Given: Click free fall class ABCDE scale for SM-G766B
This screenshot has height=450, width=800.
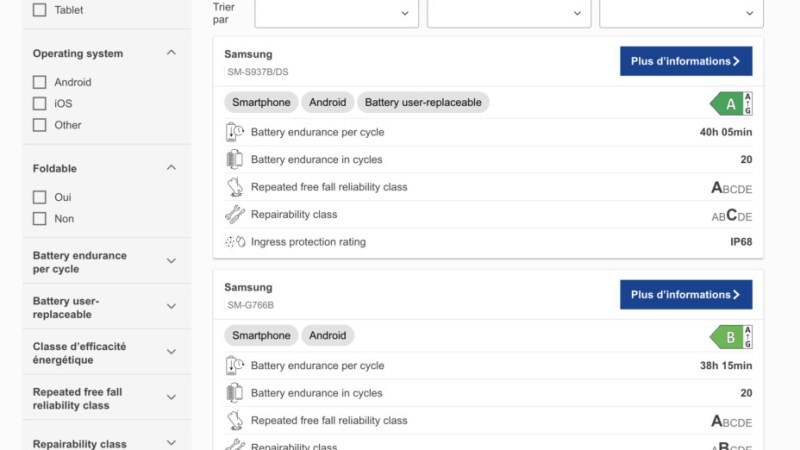Looking at the screenshot, I should [732, 421].
